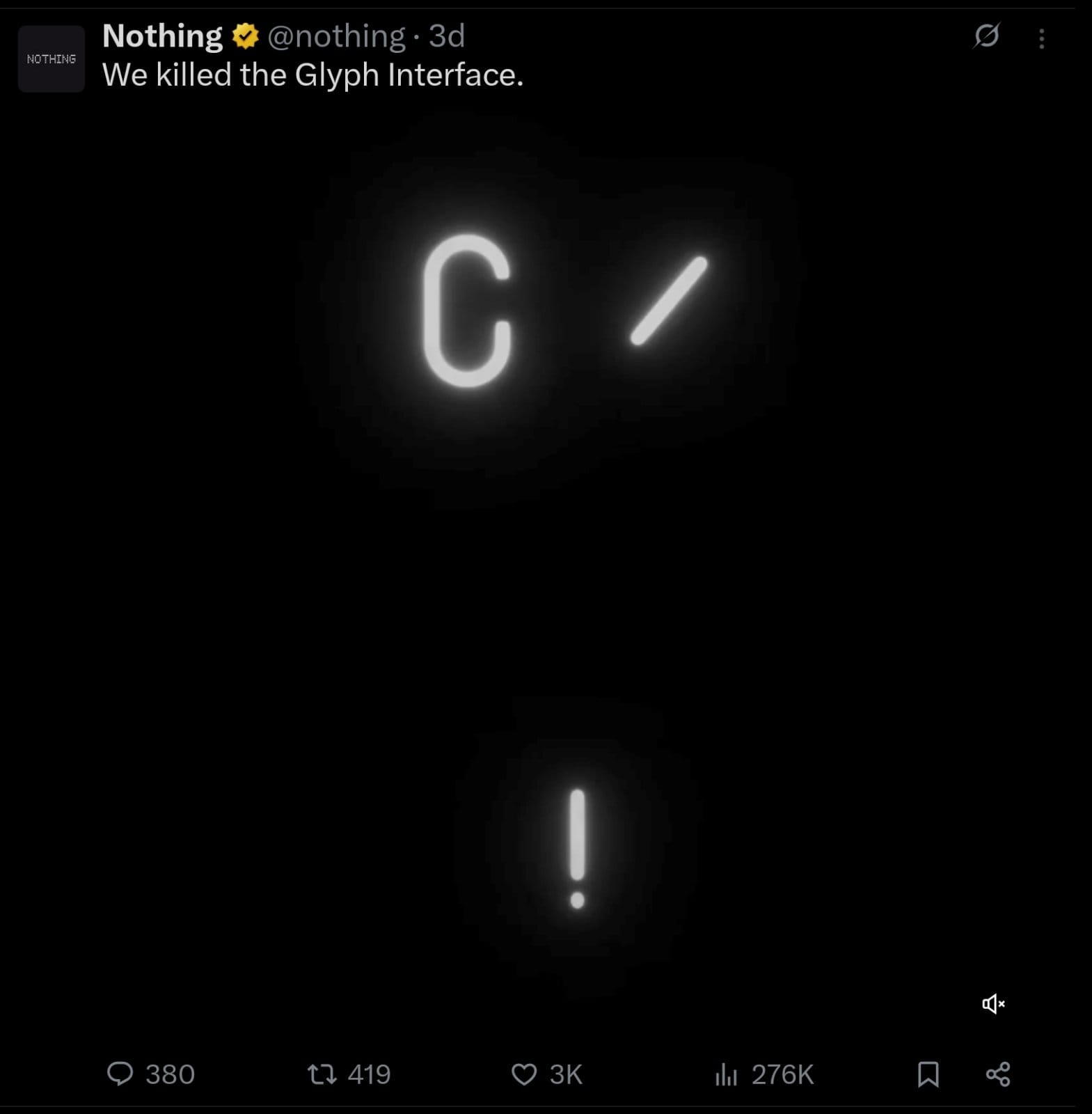
Task: Click the 3K likes count
Action: [x=565, y=1074]
